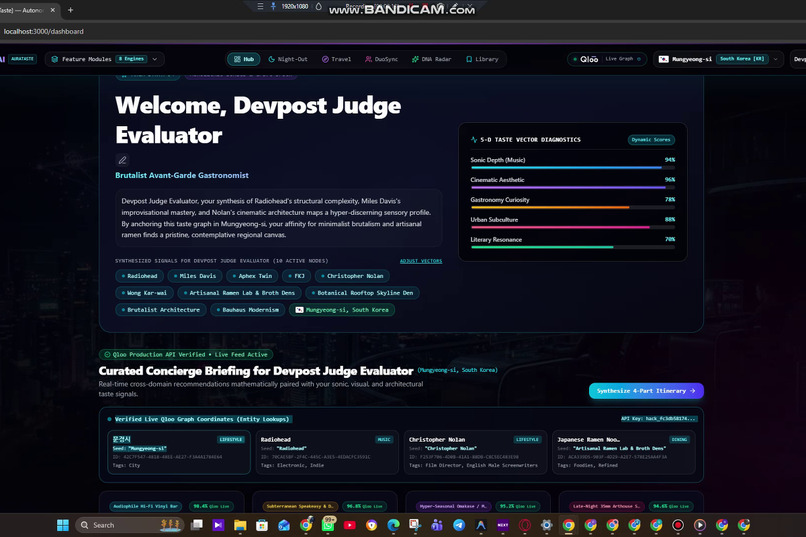
Task: Open a new browser tab
Action: pyautogui.click(x=70, y=10)
